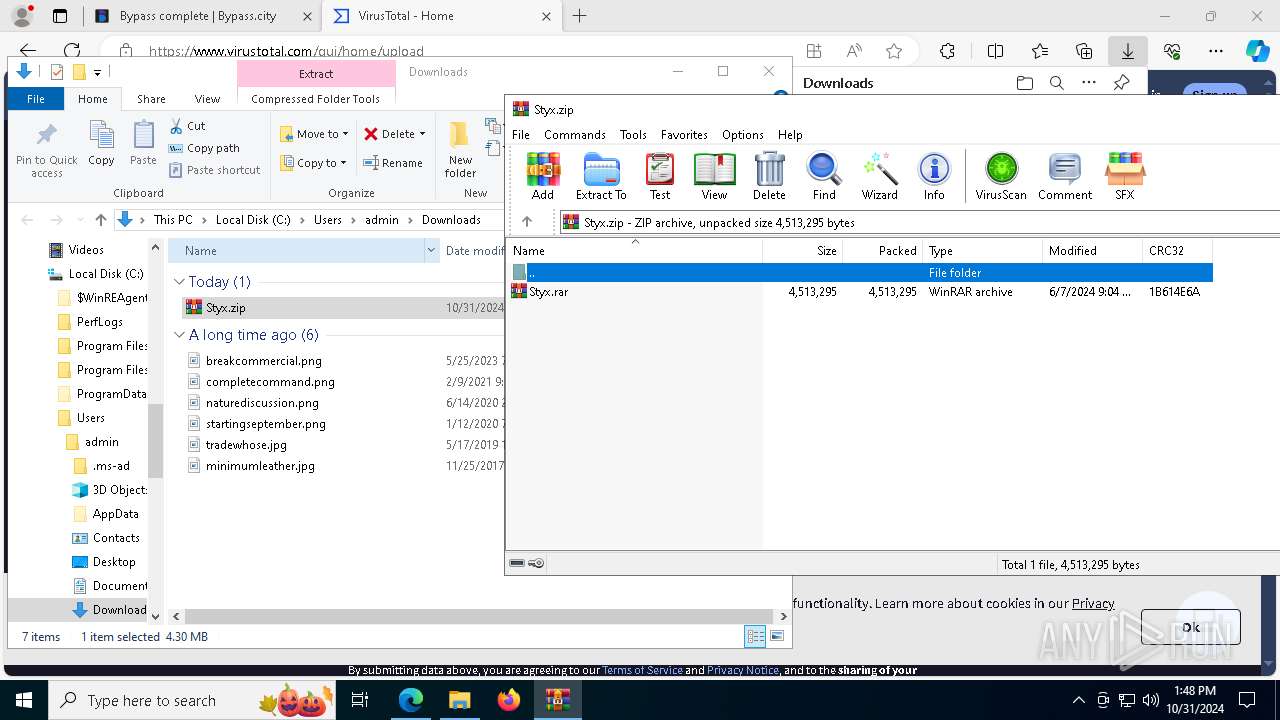Screen dimensions: 1280x720
Task: Click Copy path in Explorer ribbon
Action: 204,148
